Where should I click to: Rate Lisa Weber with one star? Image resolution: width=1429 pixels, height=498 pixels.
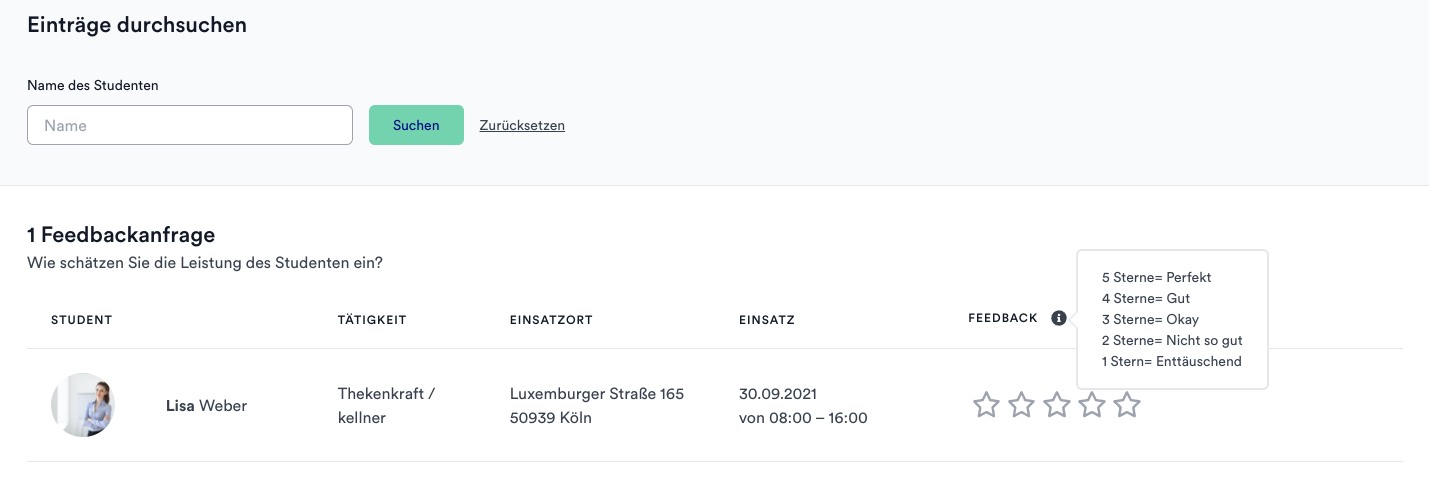tap(986, 405)
